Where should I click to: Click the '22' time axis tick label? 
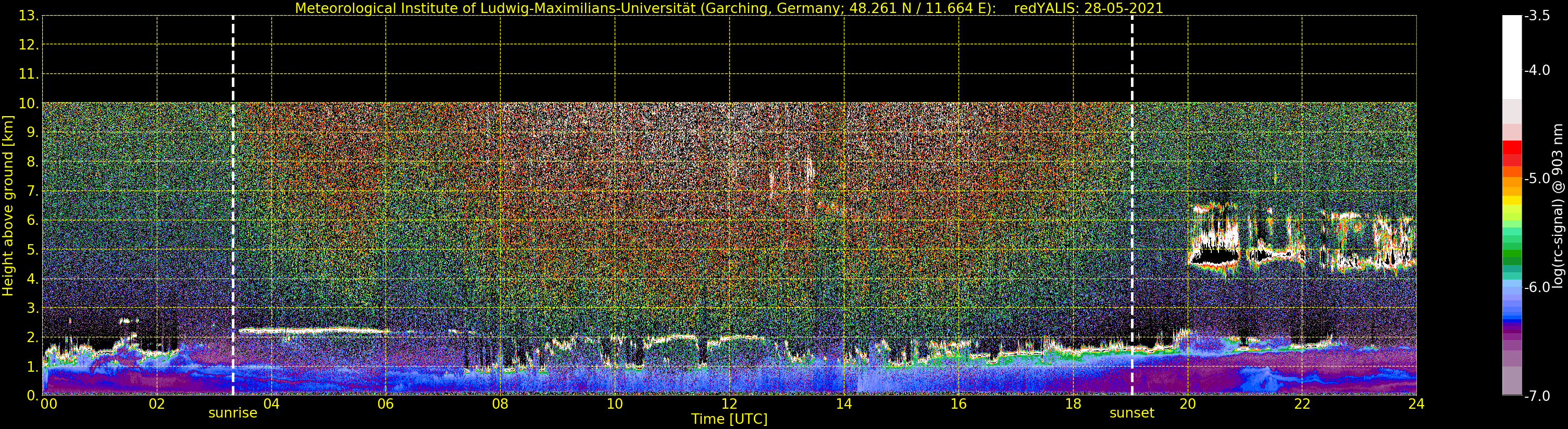1301,403
